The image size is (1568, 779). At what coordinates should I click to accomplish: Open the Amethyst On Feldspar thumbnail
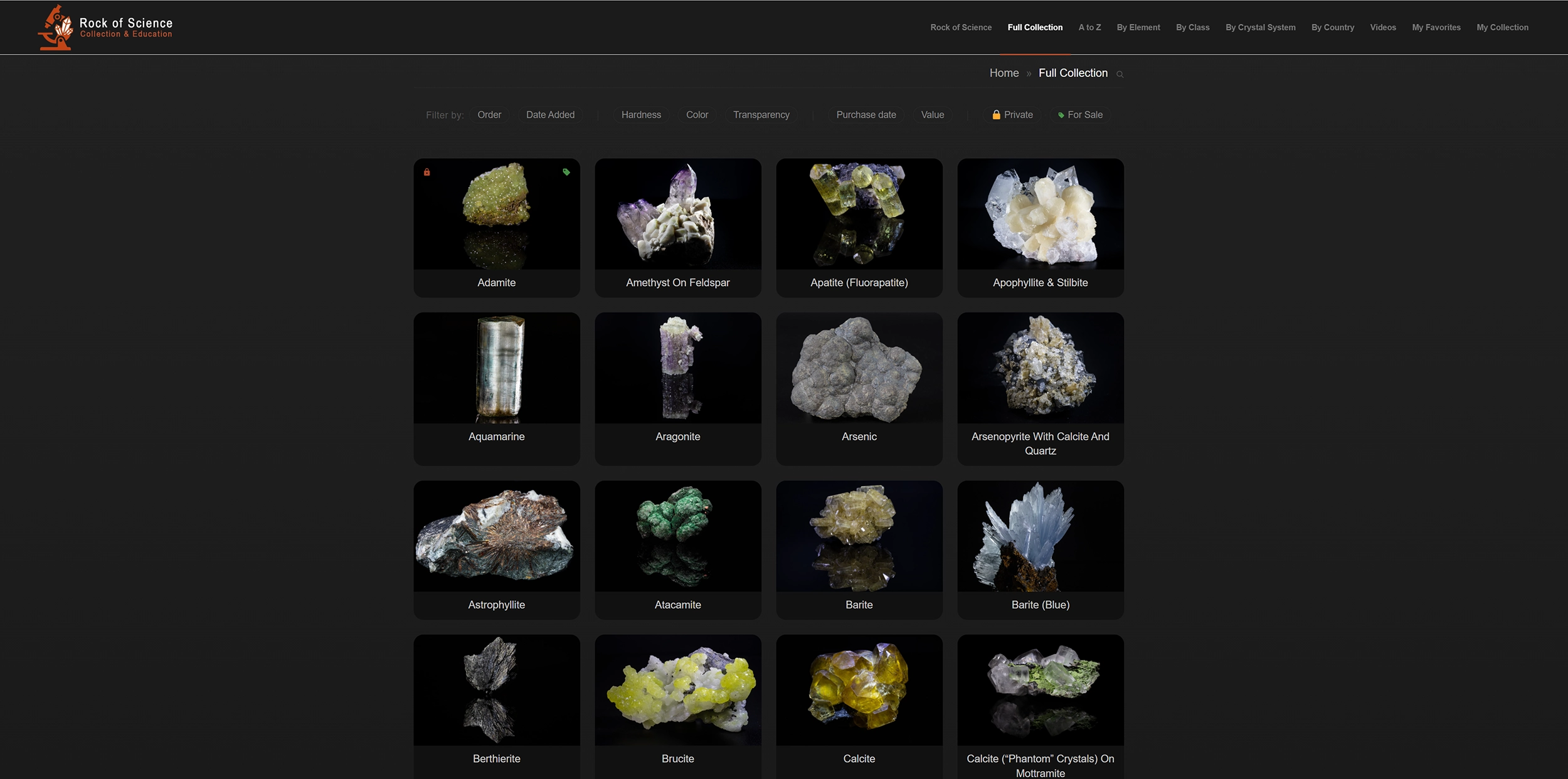[678, 214]
